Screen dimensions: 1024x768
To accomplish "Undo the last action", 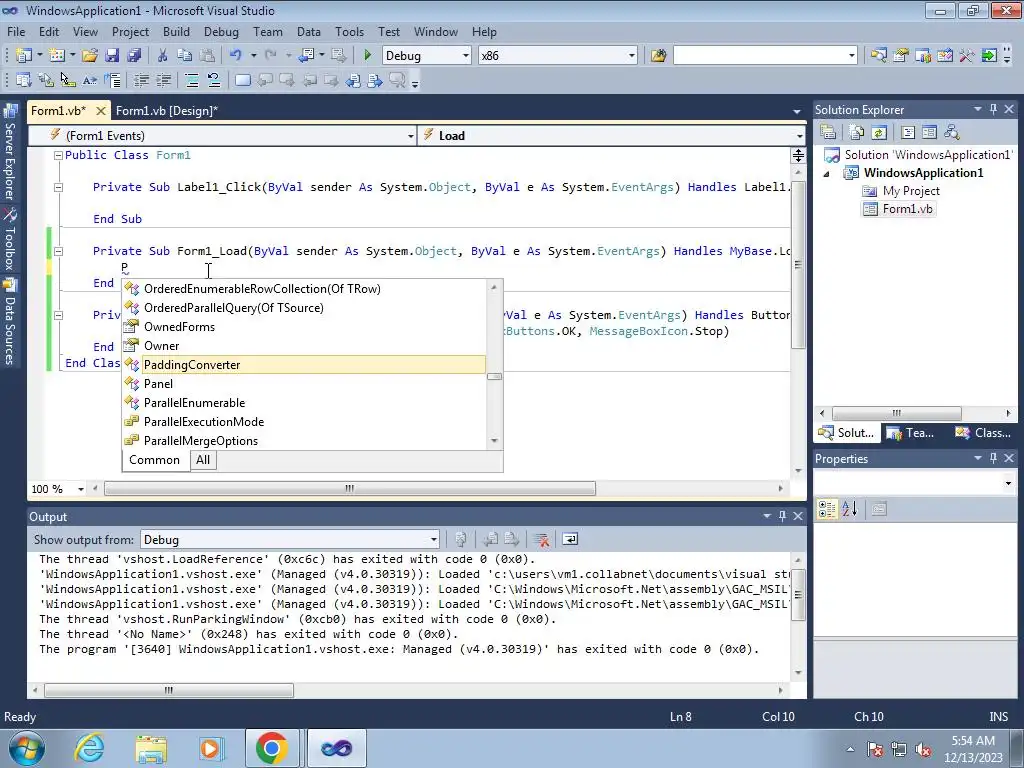I will [x=236, y=56].
